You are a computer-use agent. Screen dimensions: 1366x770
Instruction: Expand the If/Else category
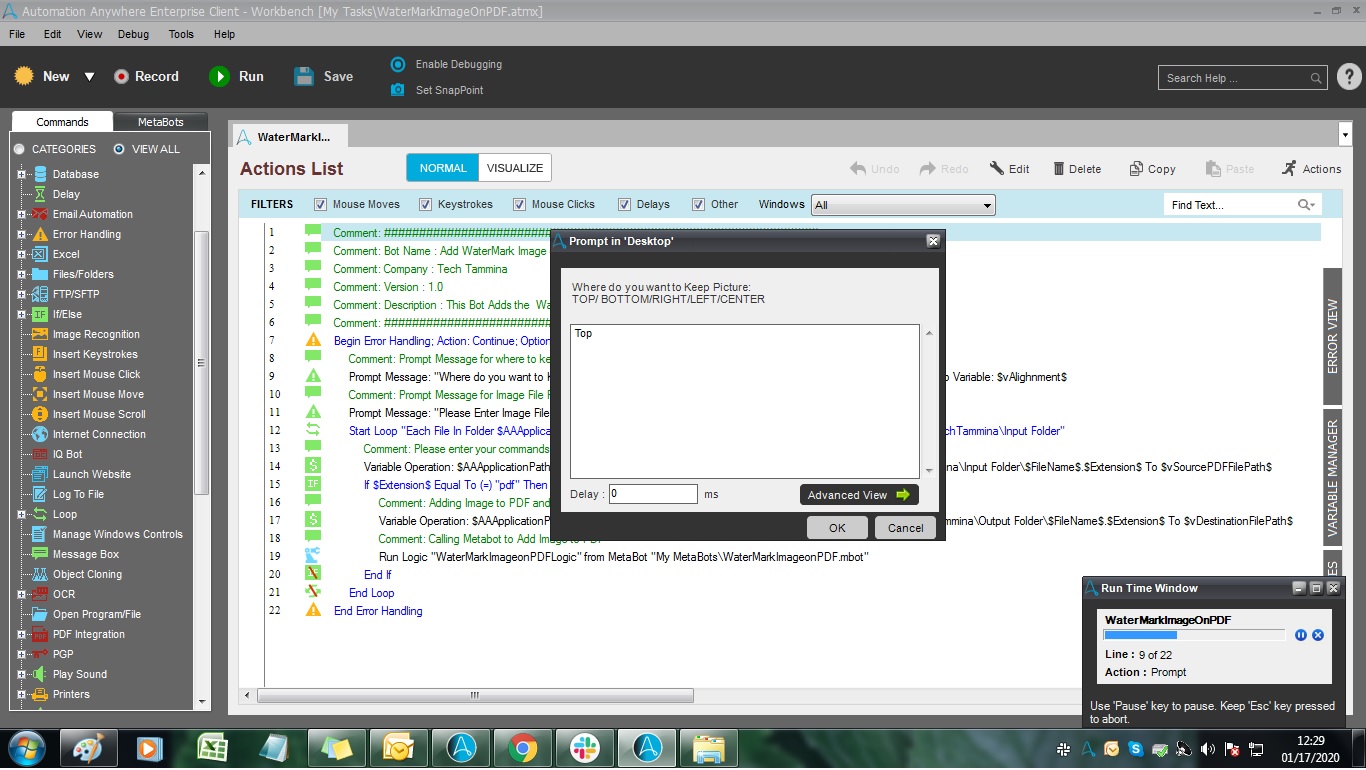pyautogui.click(x=21, y=314)
